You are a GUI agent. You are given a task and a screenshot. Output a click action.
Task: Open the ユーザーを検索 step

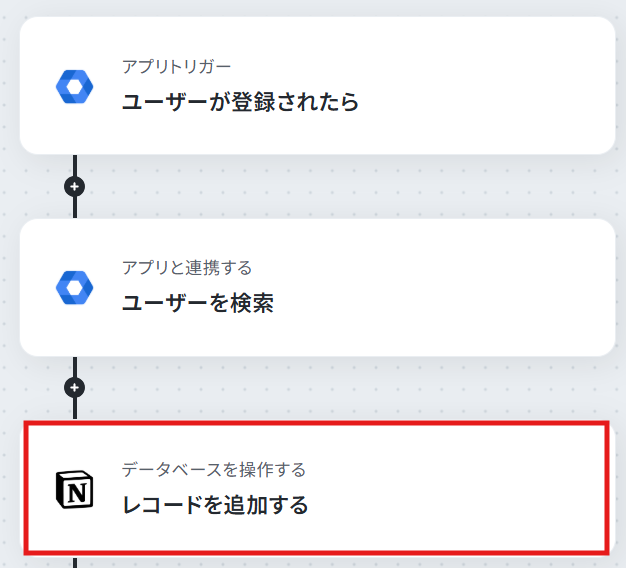(198, 303)
